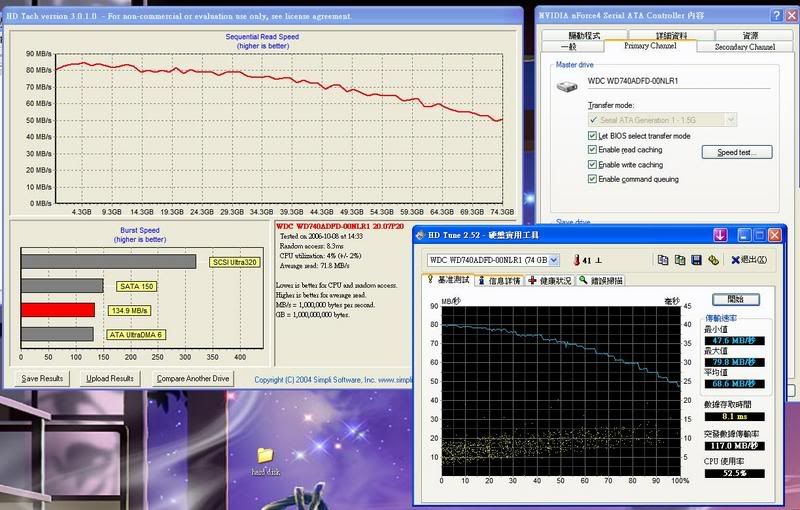Viewport: 800px width, 510px height.
Task: Click the copy screenshot icon in HD Tune toolbar
Action: click(680, 260)
